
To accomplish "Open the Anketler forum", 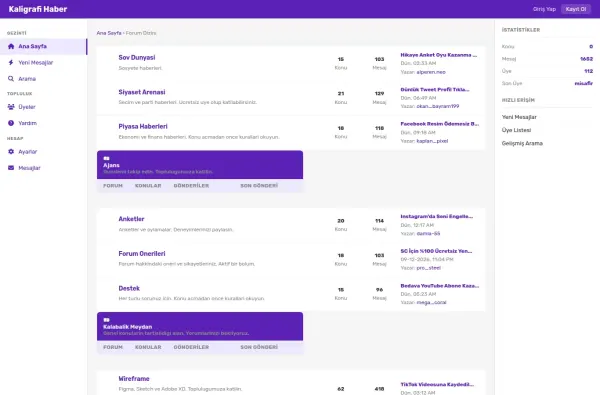I will click(131, 219).
